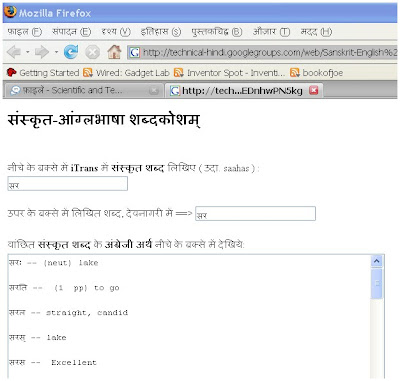Click the Google site icon in address bar
The image size is (400, 381).
click(x=135, y=52)
